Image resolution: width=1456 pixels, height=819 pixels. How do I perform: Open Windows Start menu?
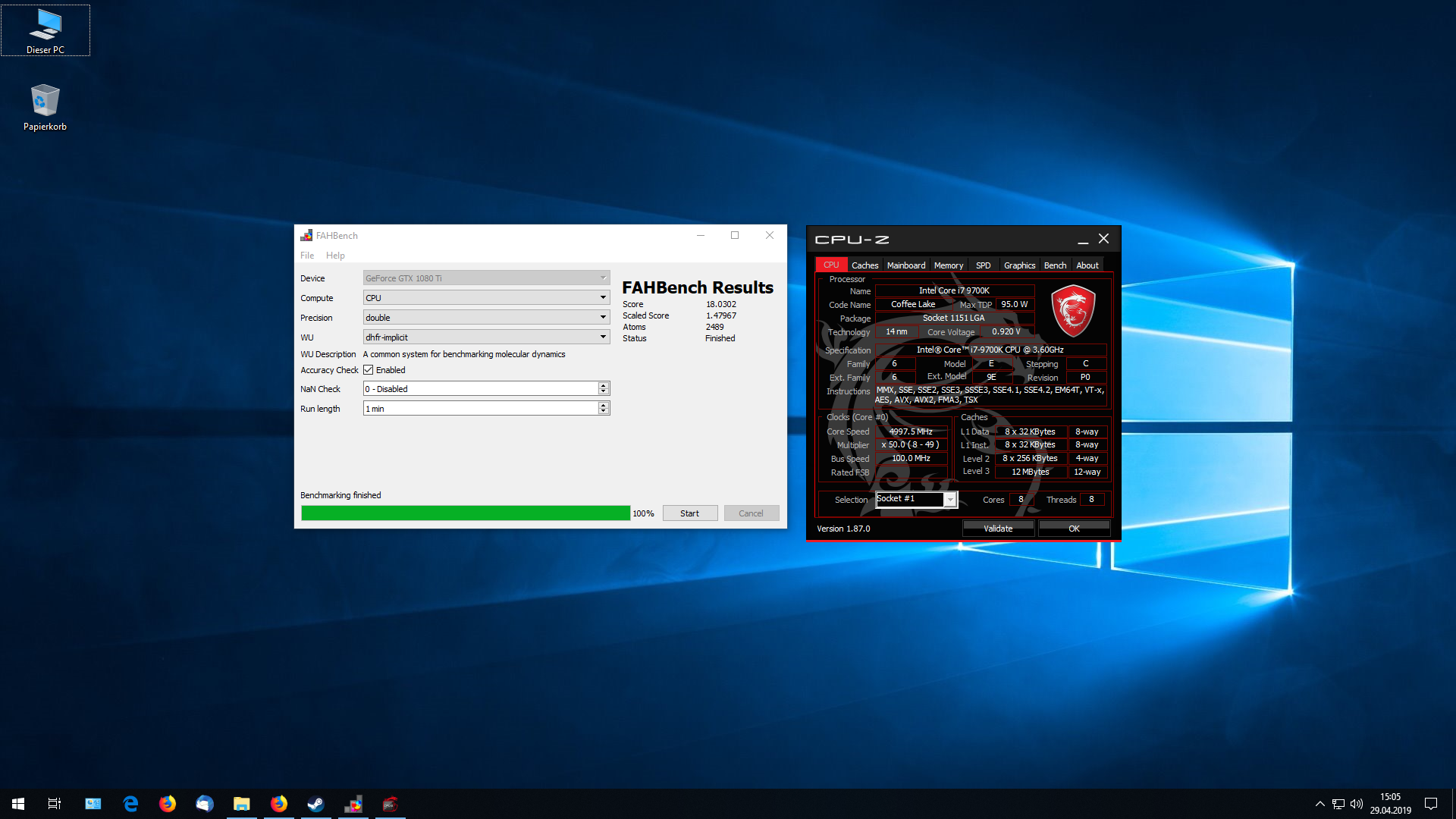coord(18,804)
